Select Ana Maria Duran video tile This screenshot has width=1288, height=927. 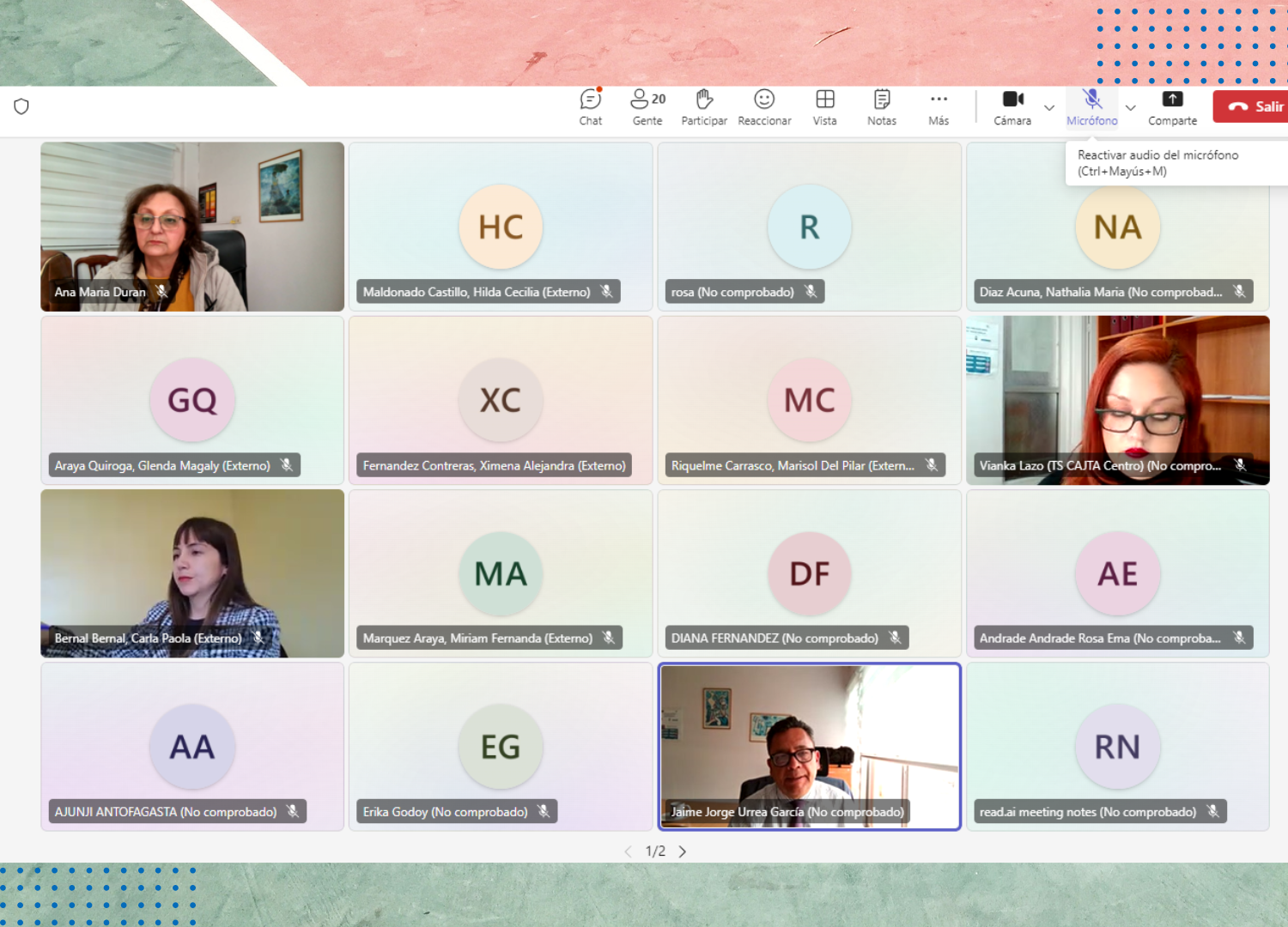coord(192,227)
